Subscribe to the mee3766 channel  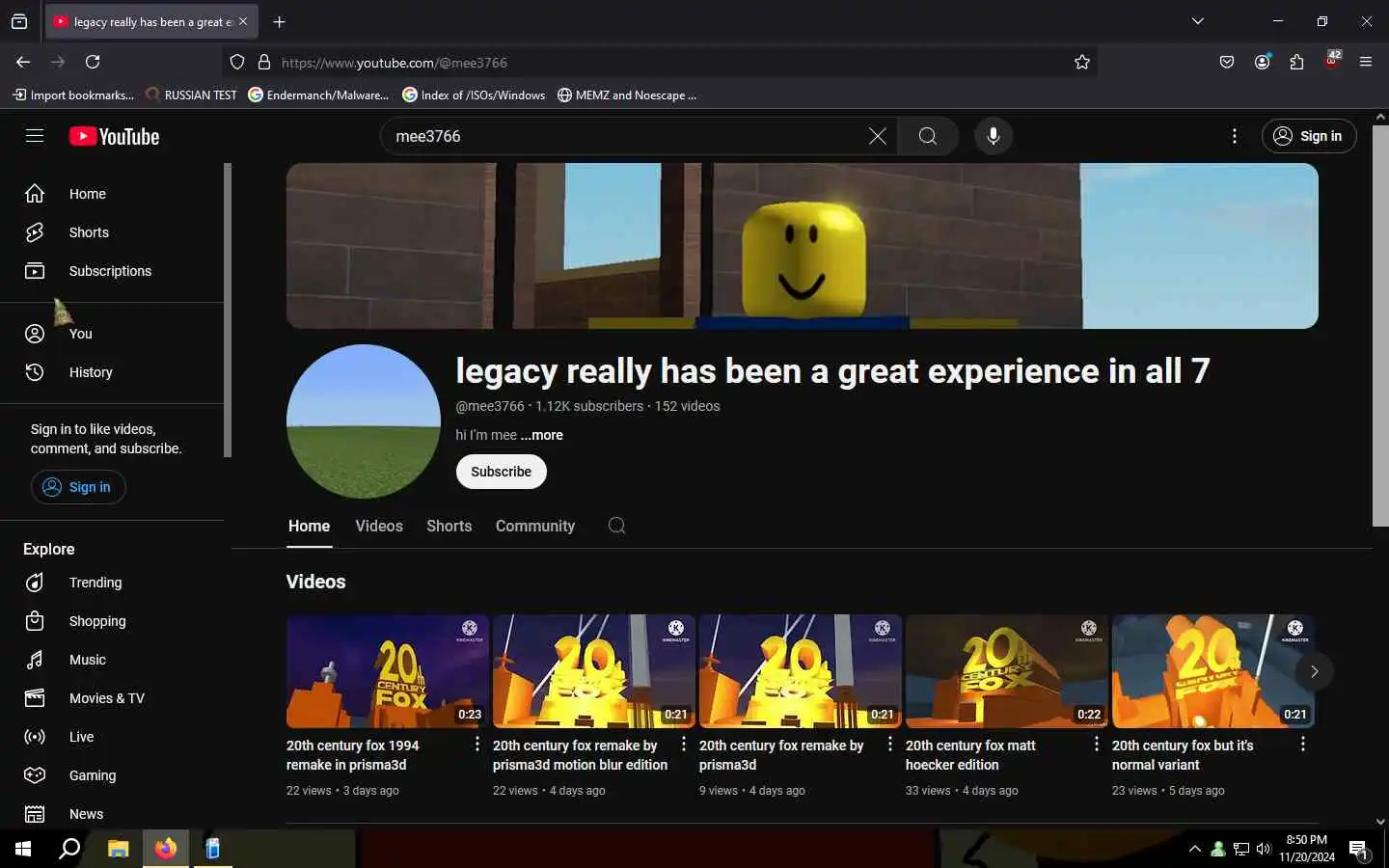pyautogui.click(x=501, y=472)
